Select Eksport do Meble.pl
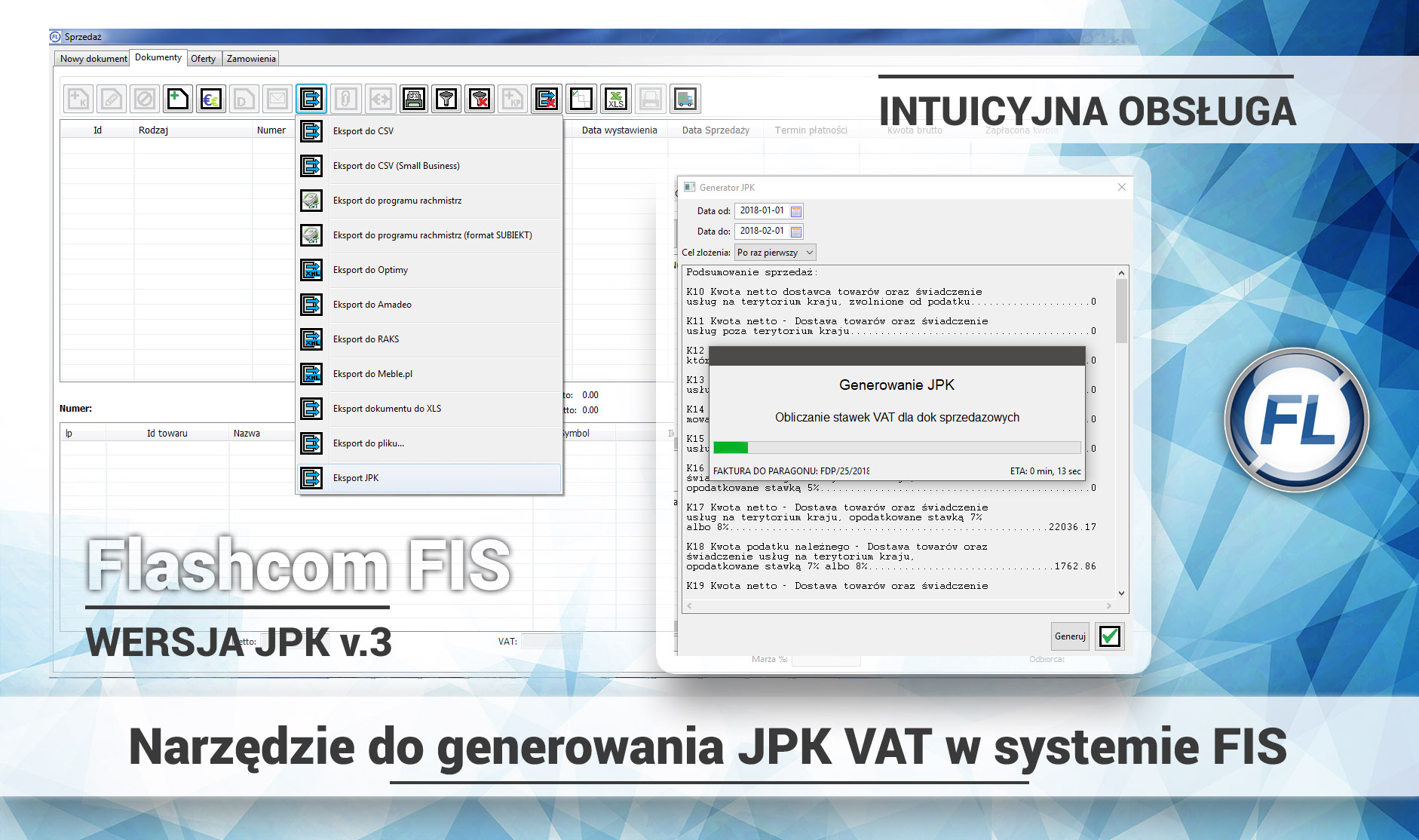 tap(429, 374)
